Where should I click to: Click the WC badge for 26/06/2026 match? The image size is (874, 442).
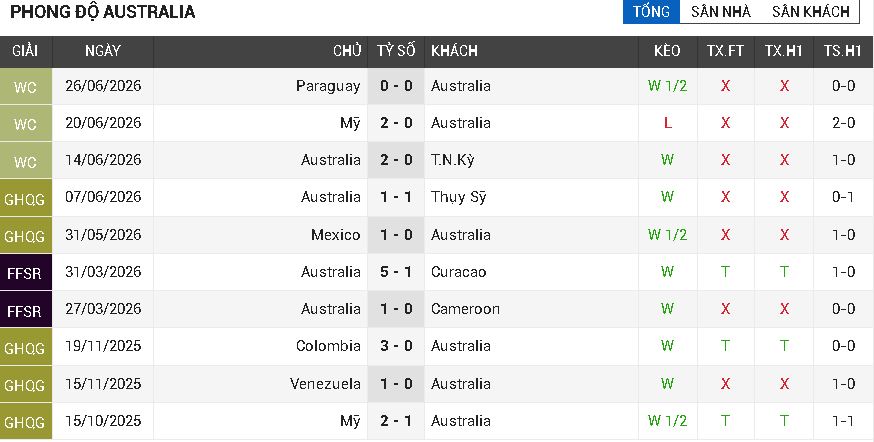(26, 86)
